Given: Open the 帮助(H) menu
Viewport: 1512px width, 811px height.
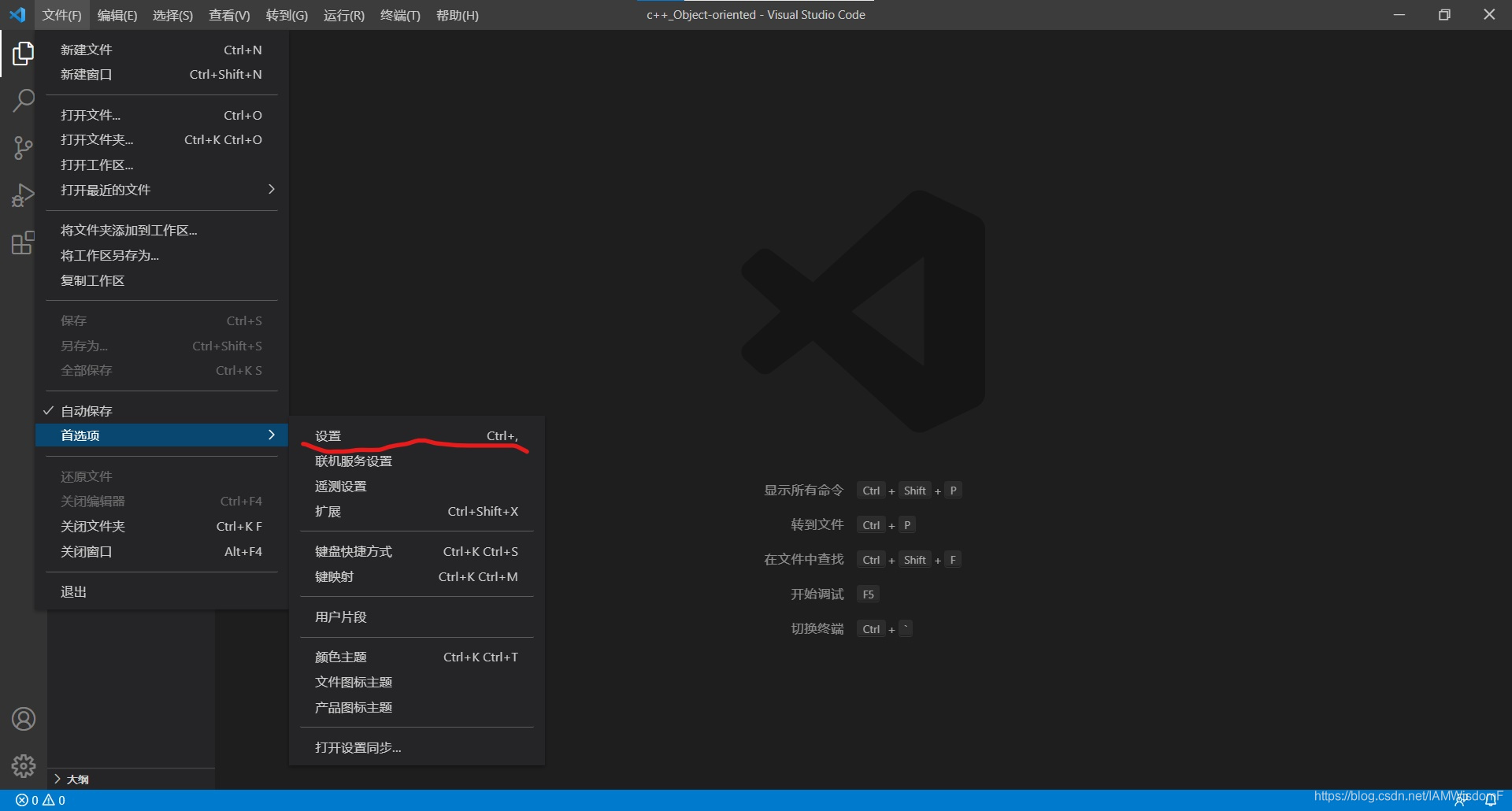Looking at the screenshot, I should [x=457, y=15].
